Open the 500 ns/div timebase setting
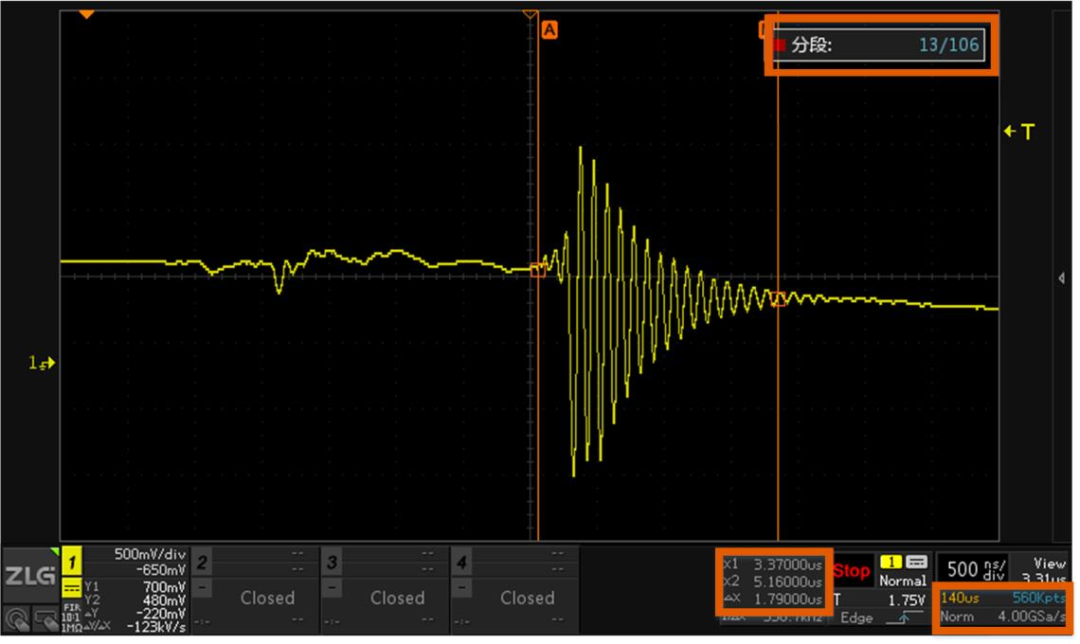The width and height of the screenshot is (1080, 644). (970, 570)
